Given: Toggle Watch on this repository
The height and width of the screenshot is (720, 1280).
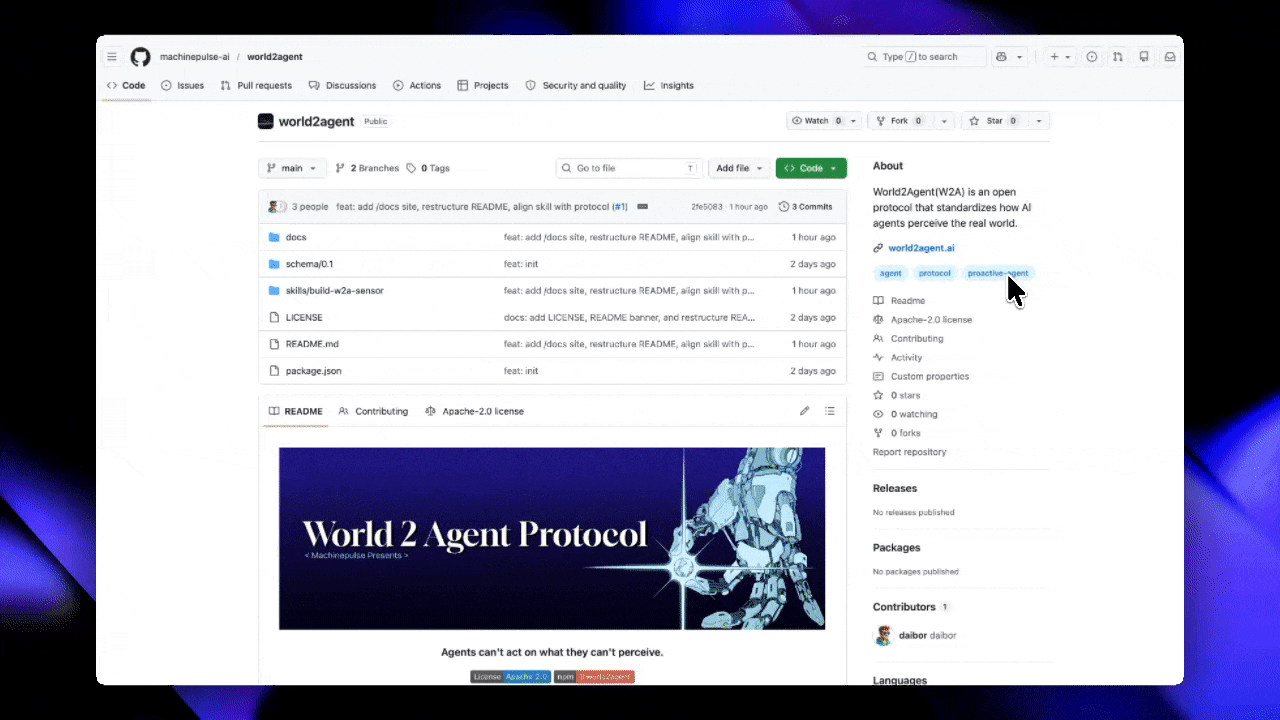Looking at the screenshot, I should tap(816, 121).
